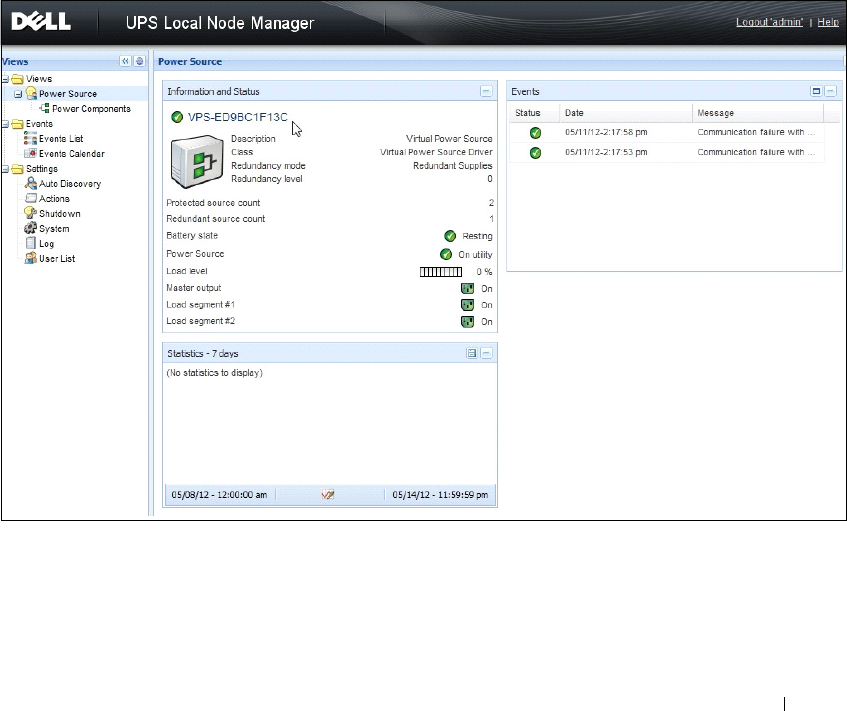Select Power Components tree node

90,109
